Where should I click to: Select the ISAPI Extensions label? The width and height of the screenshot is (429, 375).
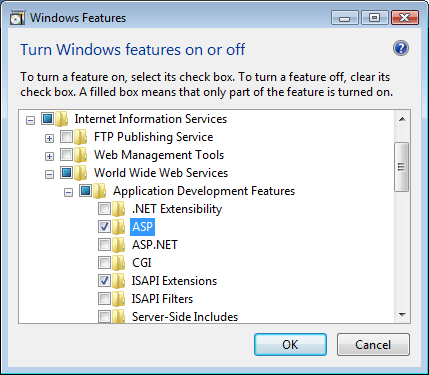tap(174, 281)
